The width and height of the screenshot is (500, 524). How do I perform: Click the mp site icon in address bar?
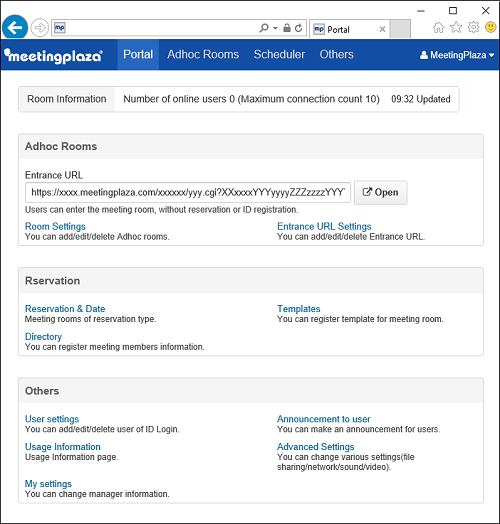click(60, 28)
